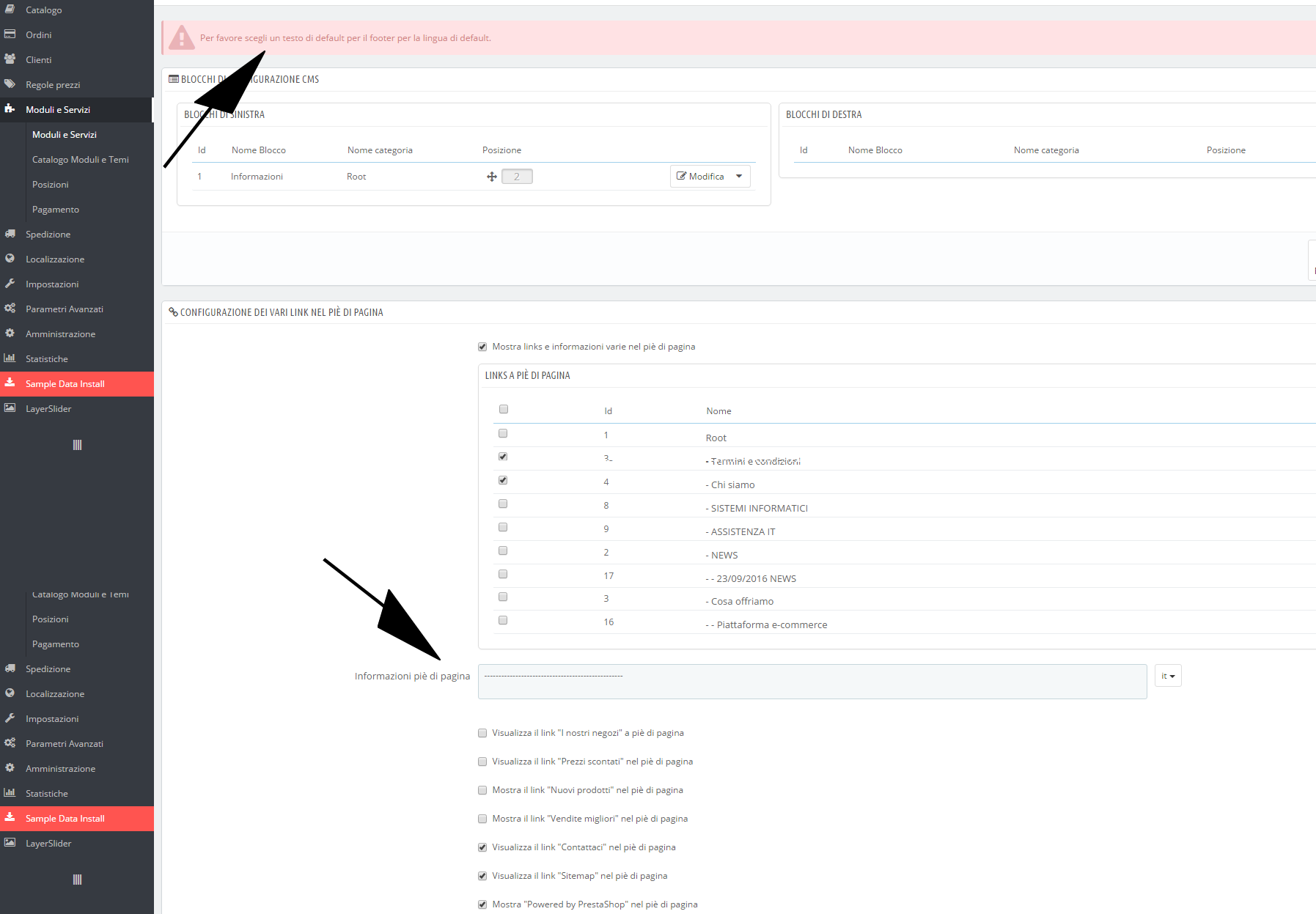The height and width of the screenshot is (914, 1316).
Task: Click the truck icon of the lower Spedizione entry
Action: coord(10,668)
